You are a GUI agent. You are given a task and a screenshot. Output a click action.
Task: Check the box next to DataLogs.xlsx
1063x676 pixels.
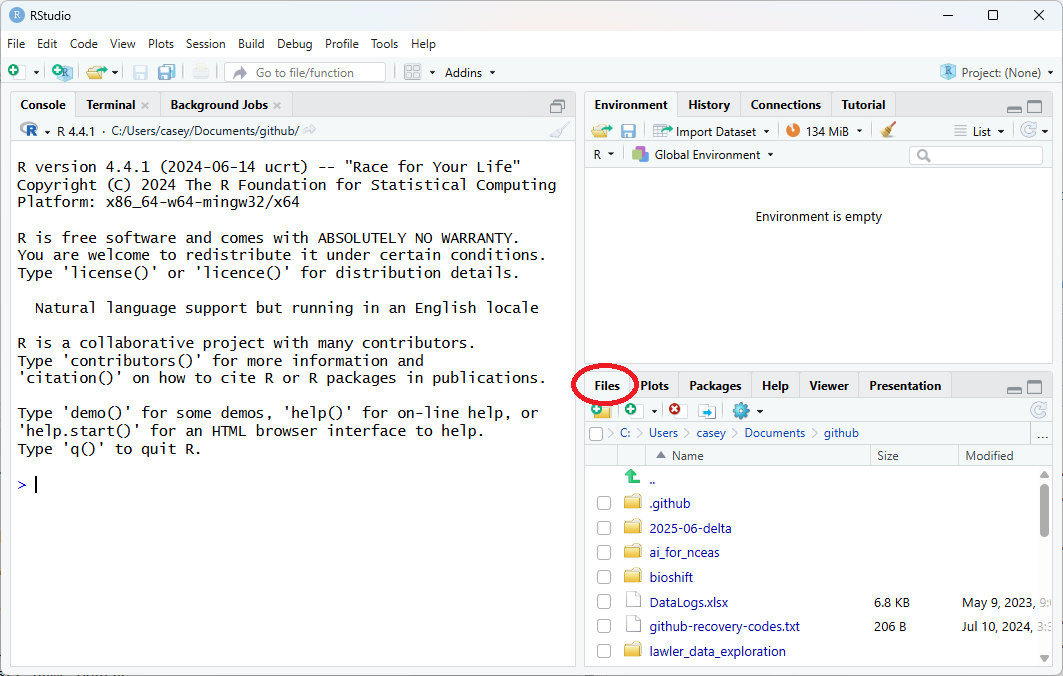click(x=604, y=602)
